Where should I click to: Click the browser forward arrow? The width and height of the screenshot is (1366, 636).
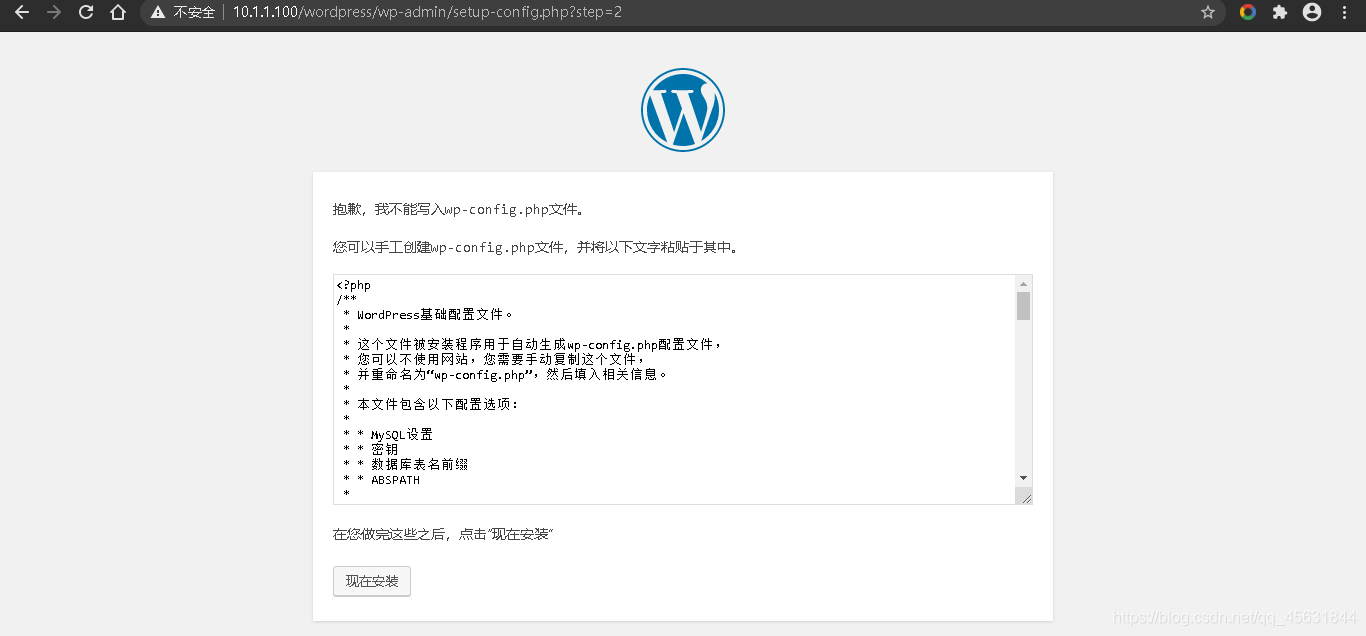tap(54, 12)
